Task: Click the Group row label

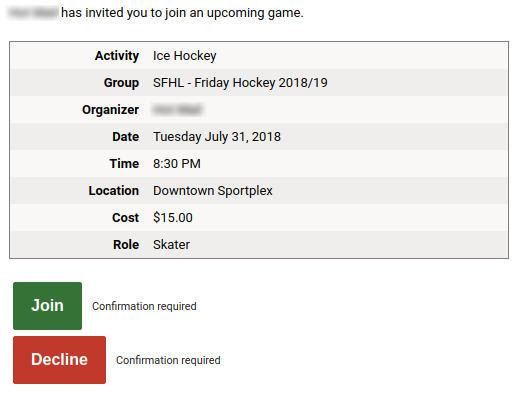Action: click(121, 83)
